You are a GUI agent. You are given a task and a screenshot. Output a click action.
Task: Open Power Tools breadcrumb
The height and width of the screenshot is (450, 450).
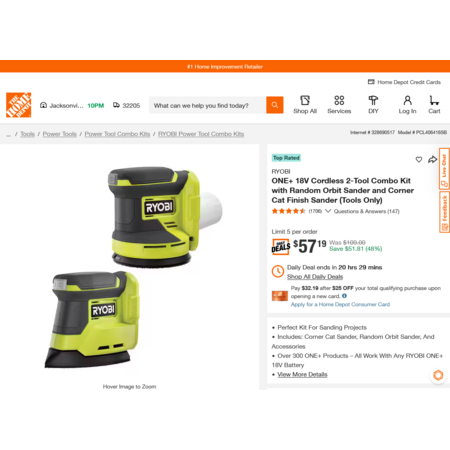point(60,134)
